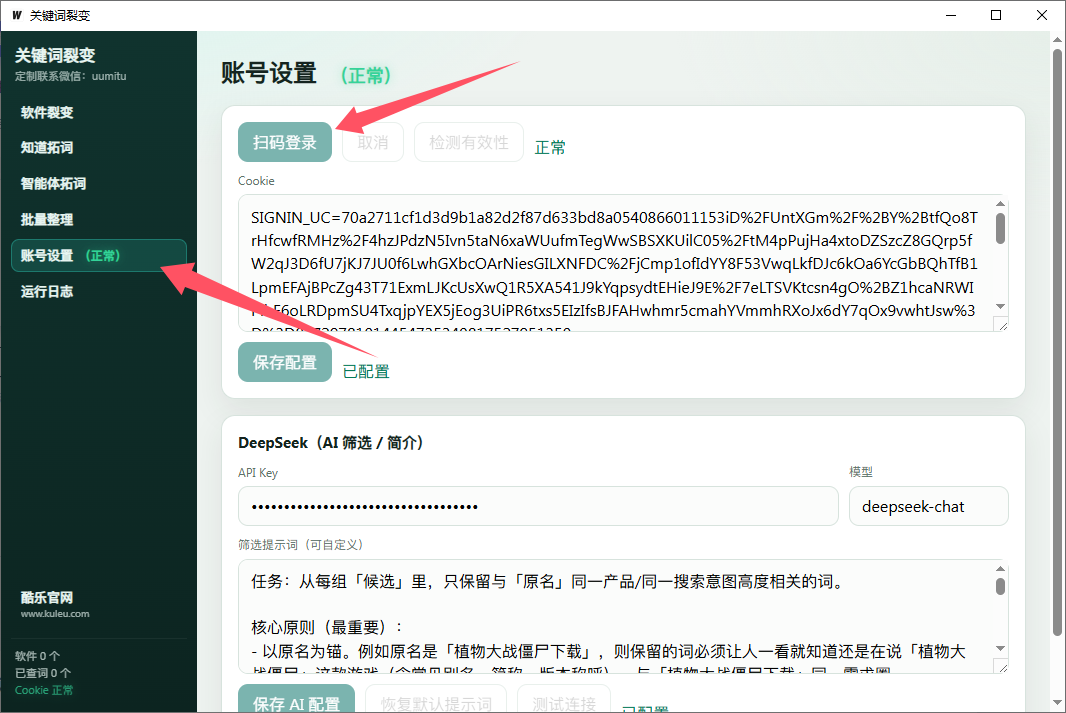Click the 筛选提示词 box scroll-up arrow
Image resolution: width=1066 pixels, height=713 pixels.
click(x=1000, y=568)
